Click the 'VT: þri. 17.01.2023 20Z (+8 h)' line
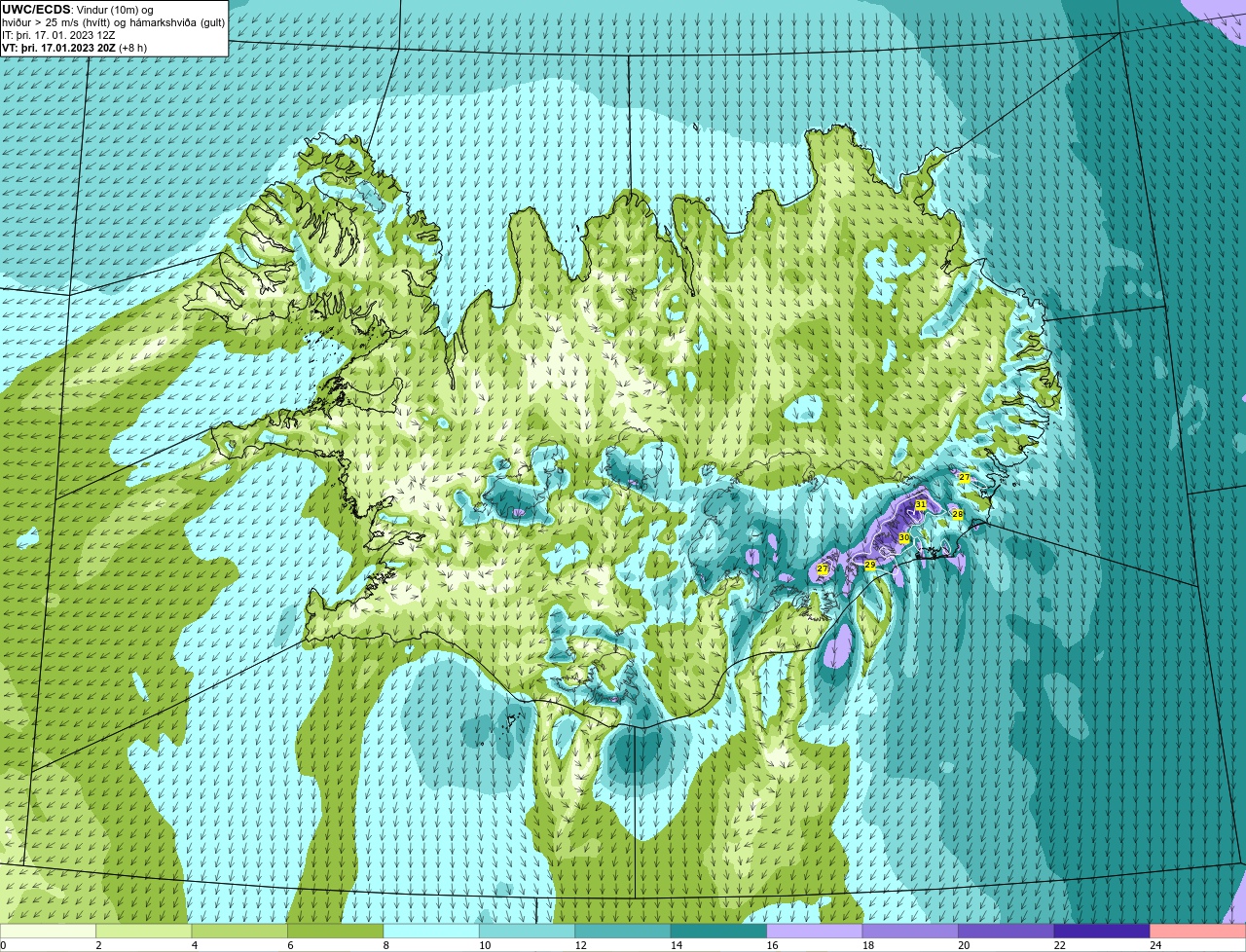 pos(74,47)
